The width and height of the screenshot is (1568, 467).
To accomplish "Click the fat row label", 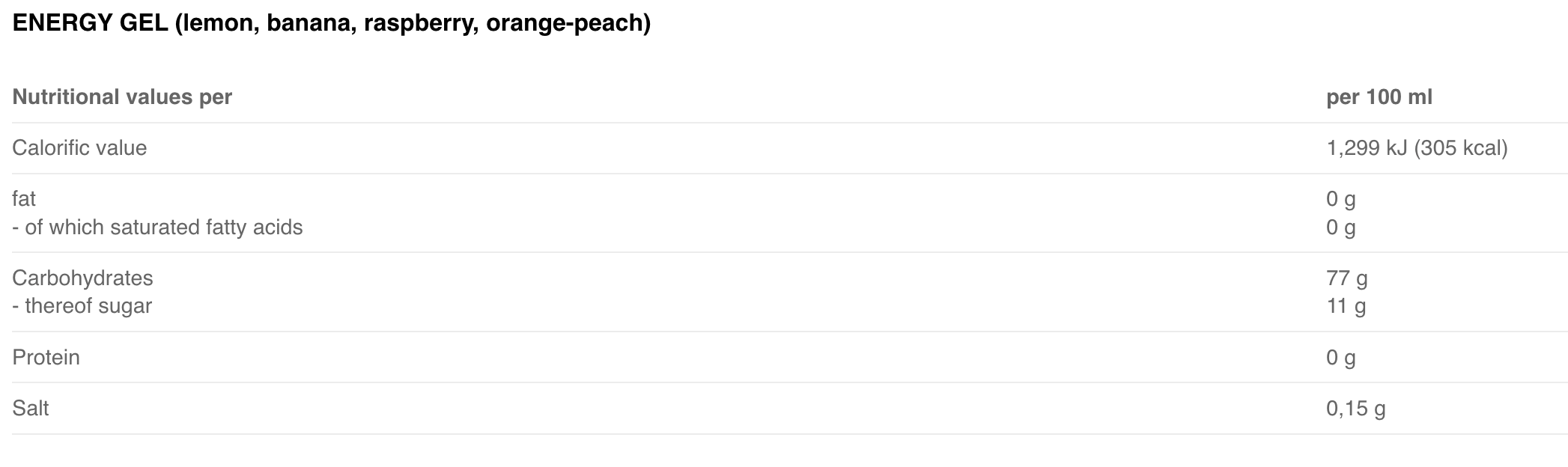I will [24, 199].
